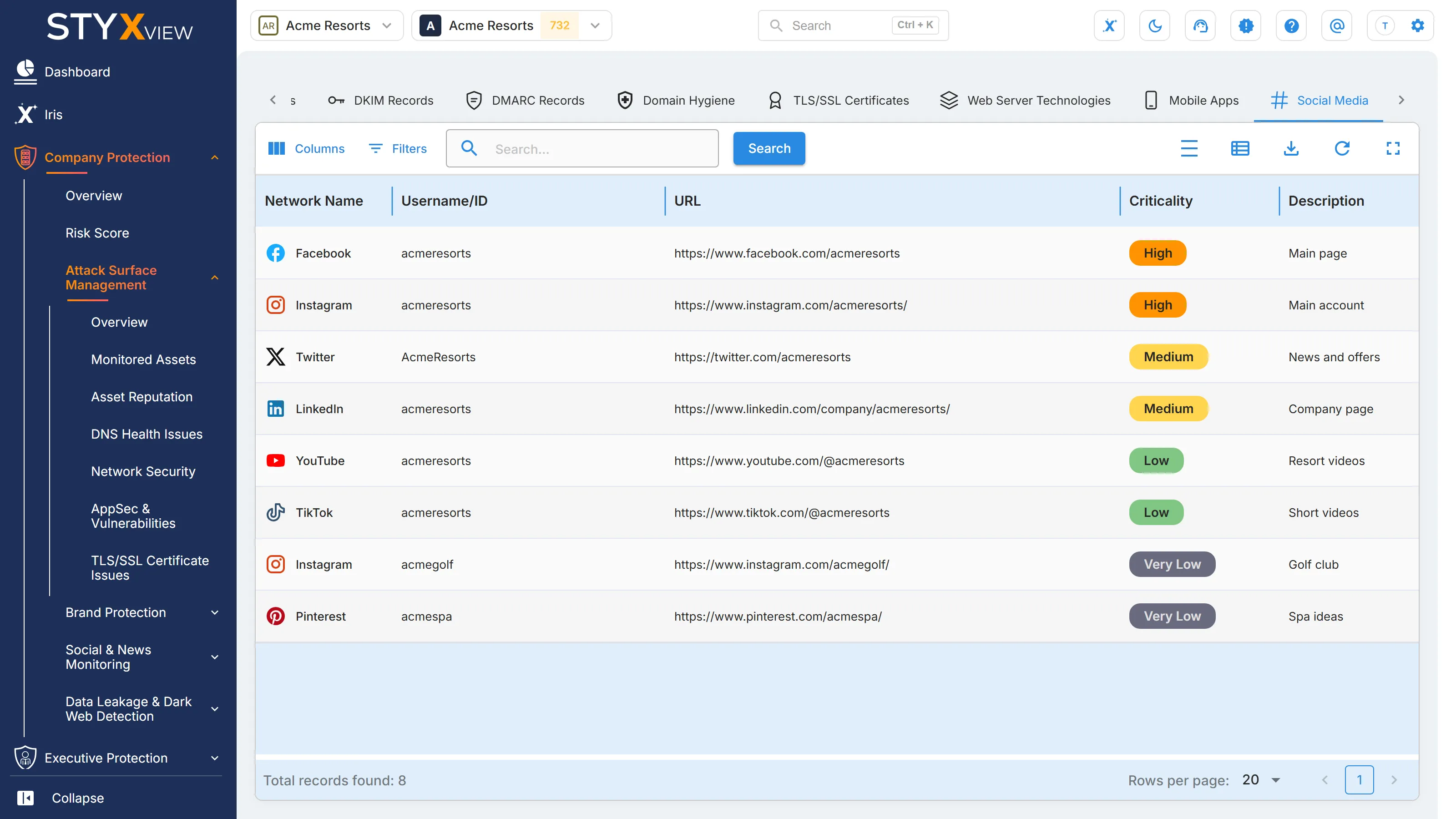The height and width of the screenshot is (819, 1456).
Task: Expand the Brand Protection menu
Action: click(142, 612)
